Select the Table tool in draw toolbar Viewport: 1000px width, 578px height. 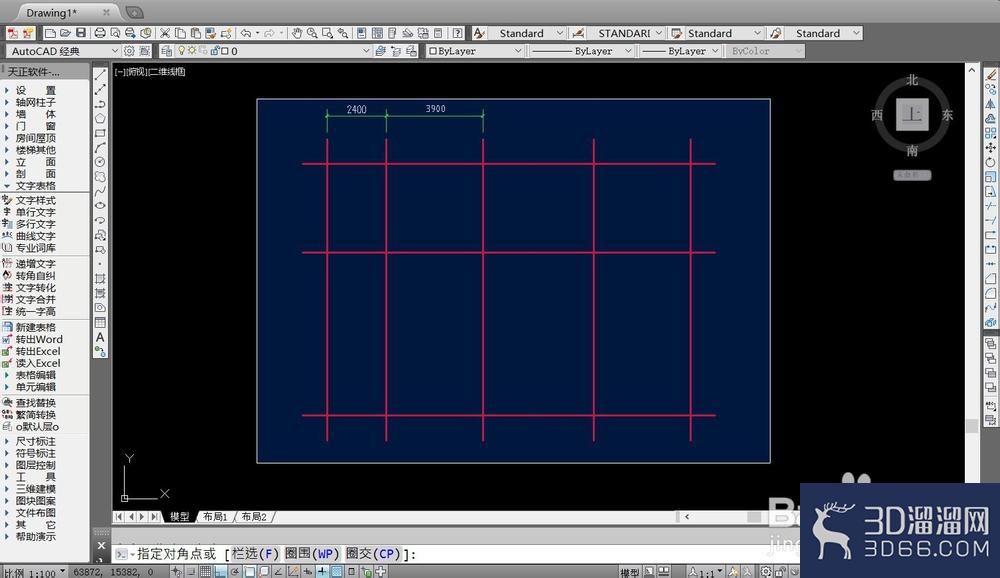point(100,323)
